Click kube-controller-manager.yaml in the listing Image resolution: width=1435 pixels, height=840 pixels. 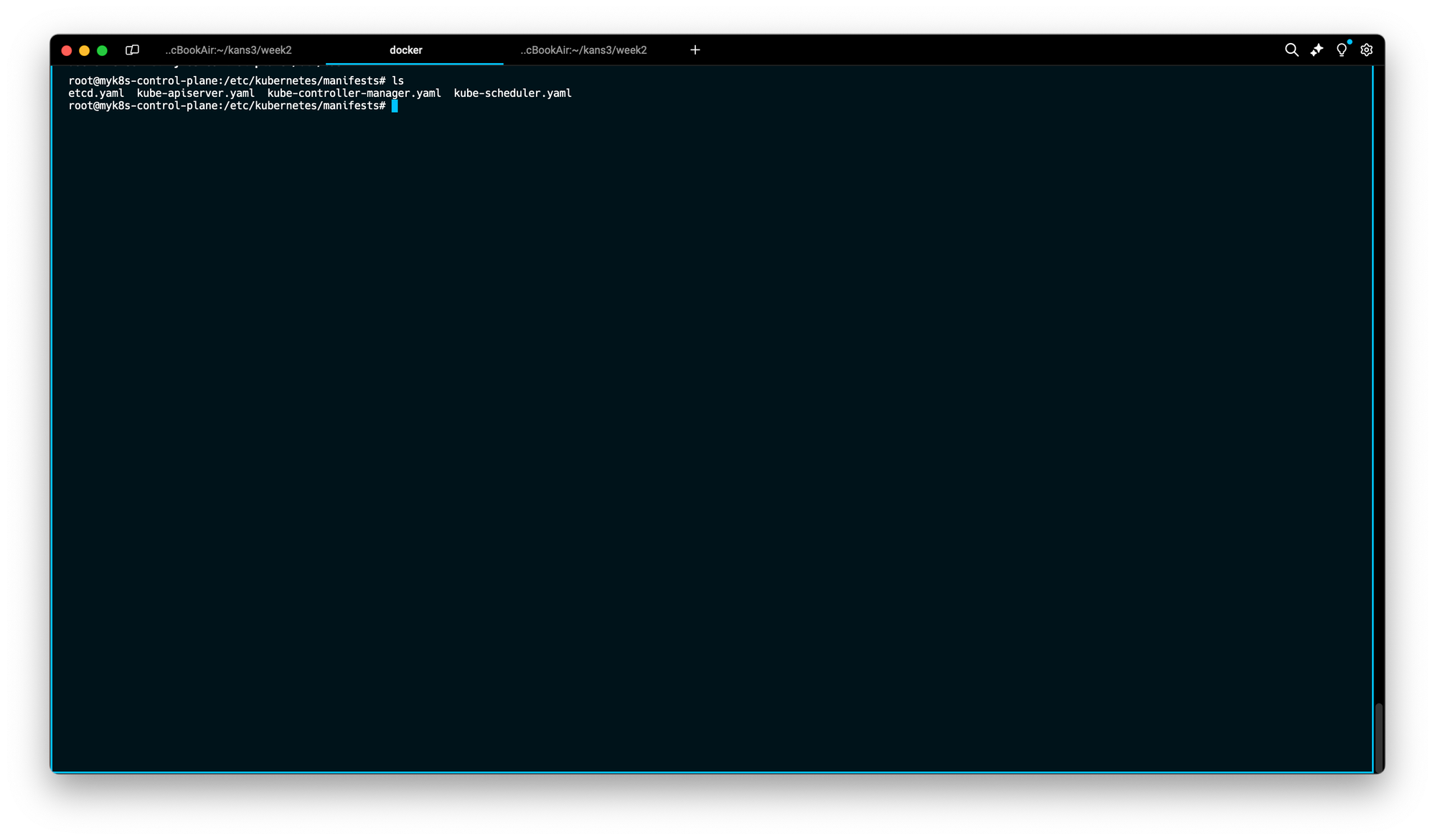tap(354, 93)
